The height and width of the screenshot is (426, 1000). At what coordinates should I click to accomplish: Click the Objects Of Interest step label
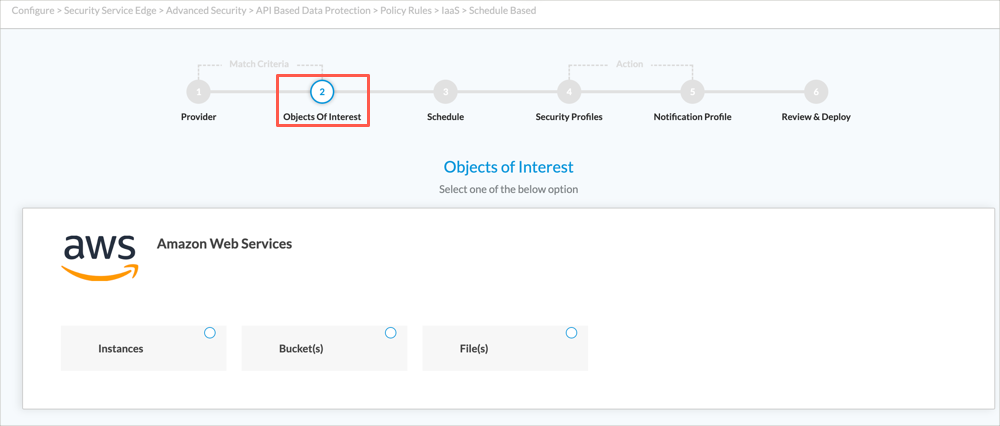[322, 117]
